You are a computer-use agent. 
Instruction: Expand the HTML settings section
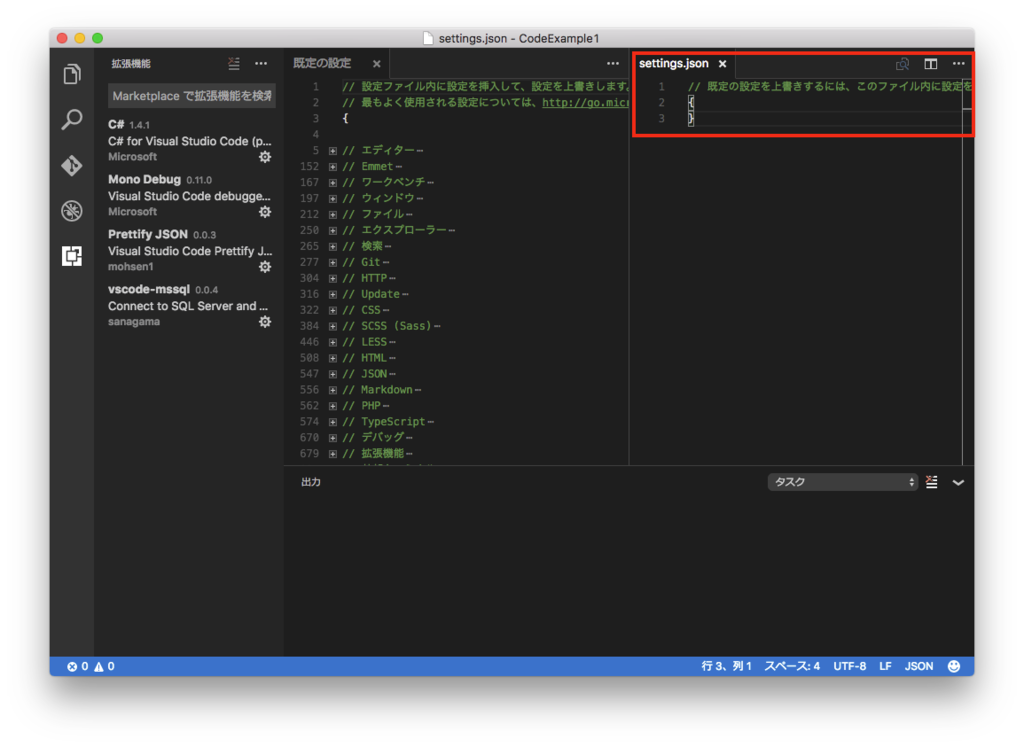tap(332, 358)
